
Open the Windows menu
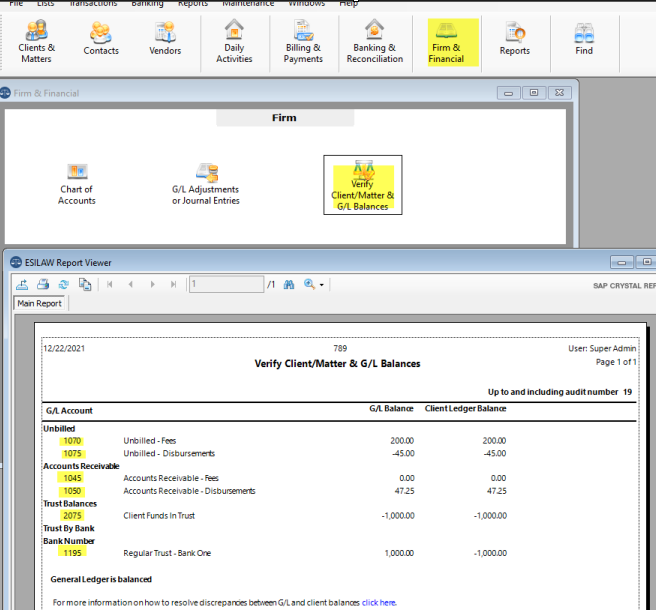pos(307,3)
